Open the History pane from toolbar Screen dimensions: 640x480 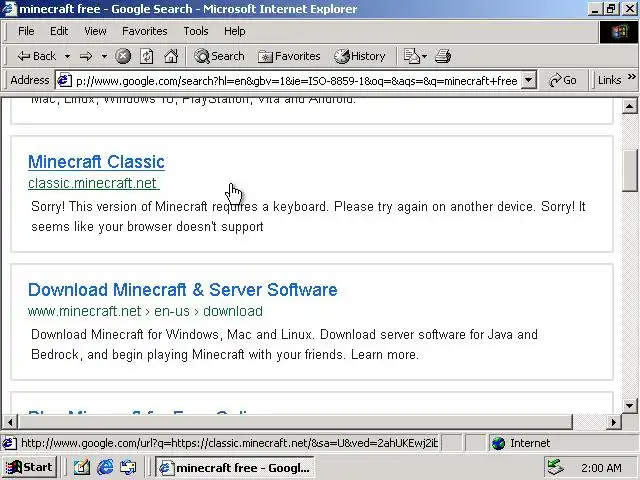(360, 56)
